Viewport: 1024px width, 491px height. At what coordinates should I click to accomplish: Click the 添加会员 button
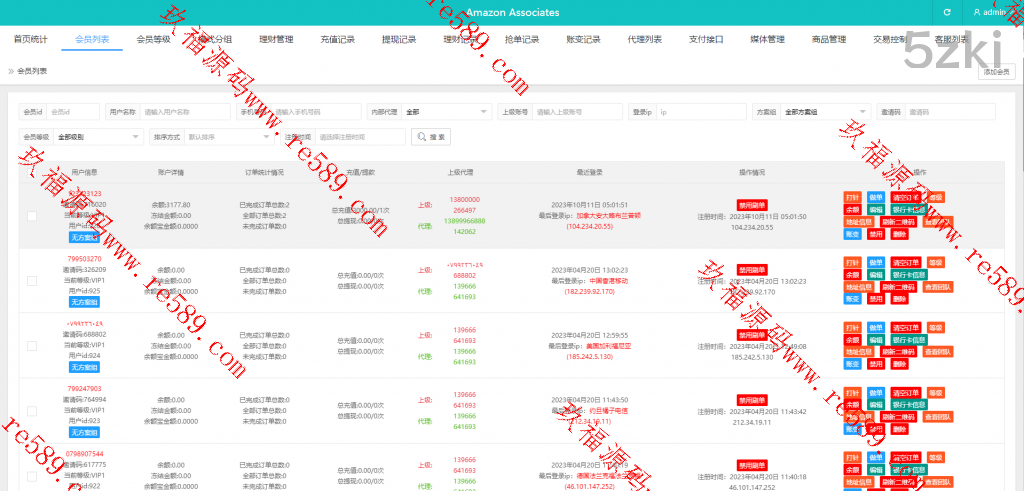pos(995,72)
